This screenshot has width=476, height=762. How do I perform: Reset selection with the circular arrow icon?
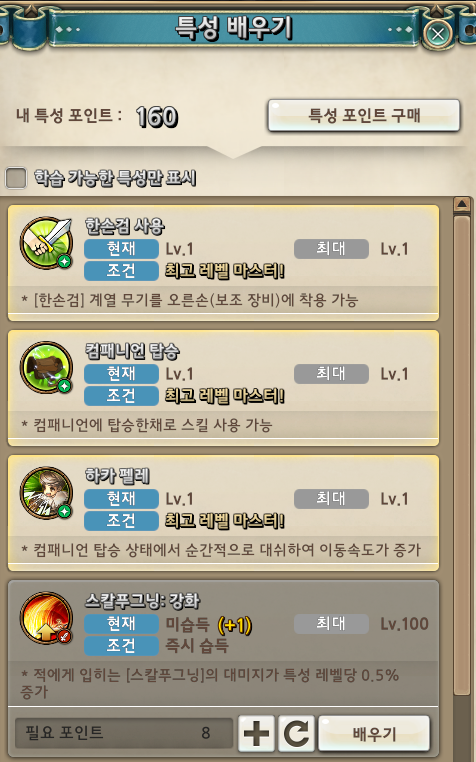[x=296, y=733]
